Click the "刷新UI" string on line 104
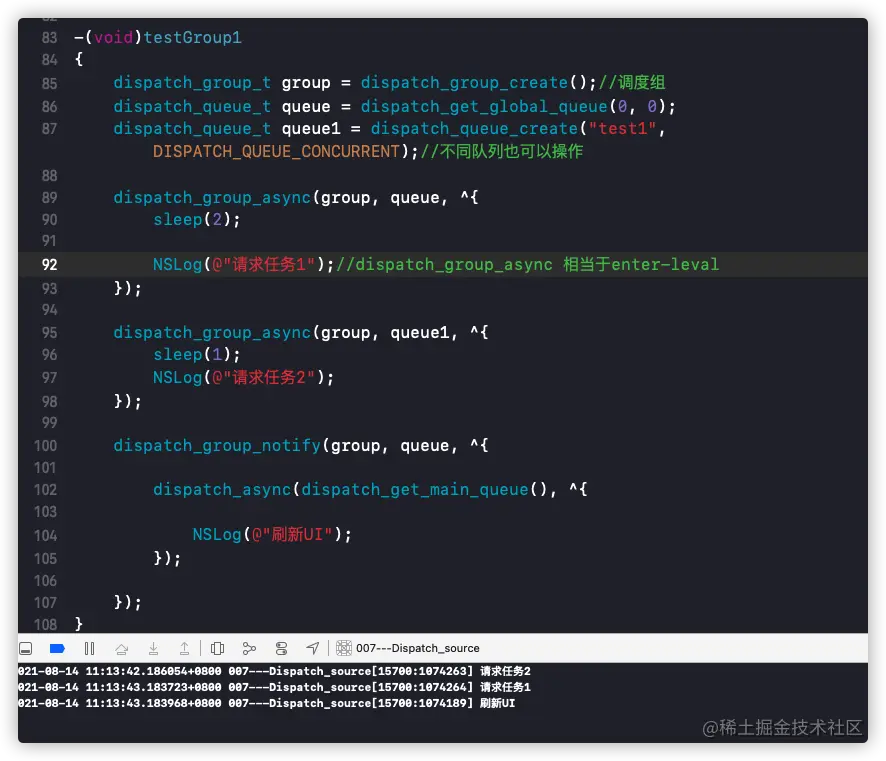 [x=292, y=534]
